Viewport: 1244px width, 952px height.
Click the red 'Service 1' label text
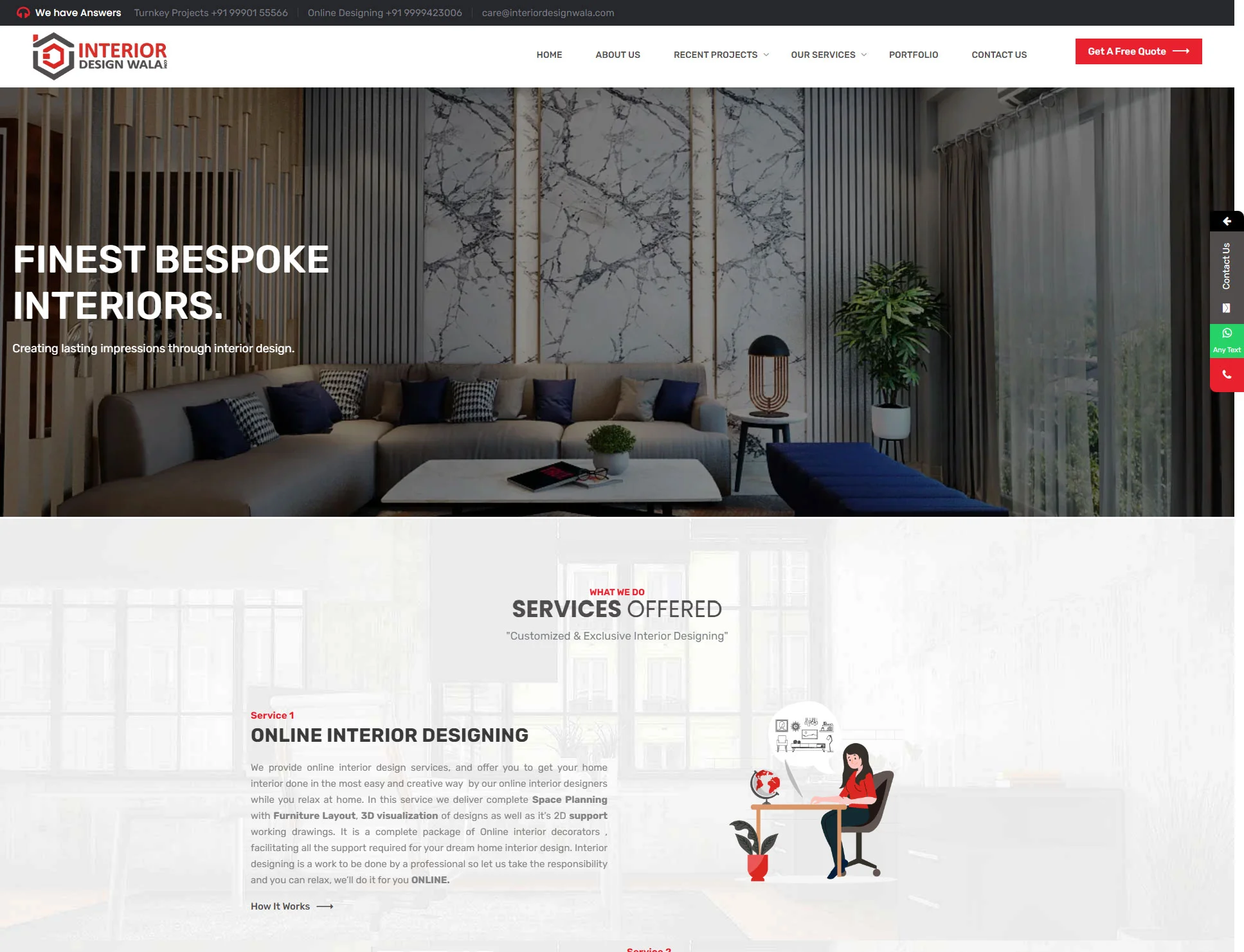point(271,715)
